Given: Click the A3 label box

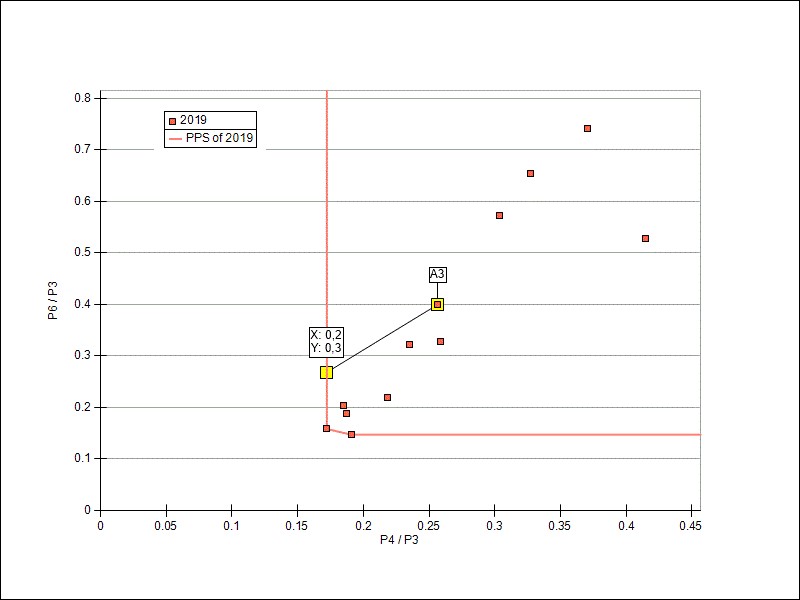Looking at the screenshot, I should 437,274.
